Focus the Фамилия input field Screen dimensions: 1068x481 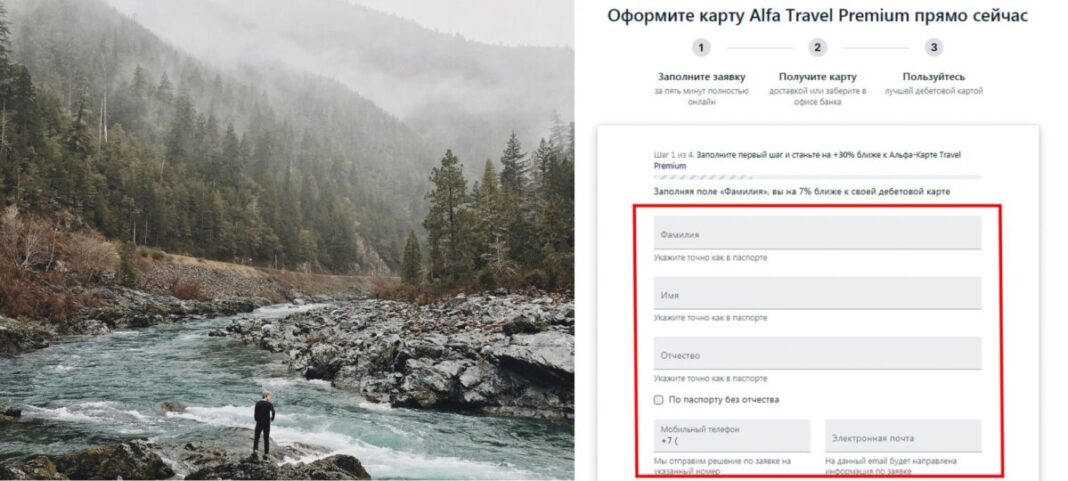817,233
